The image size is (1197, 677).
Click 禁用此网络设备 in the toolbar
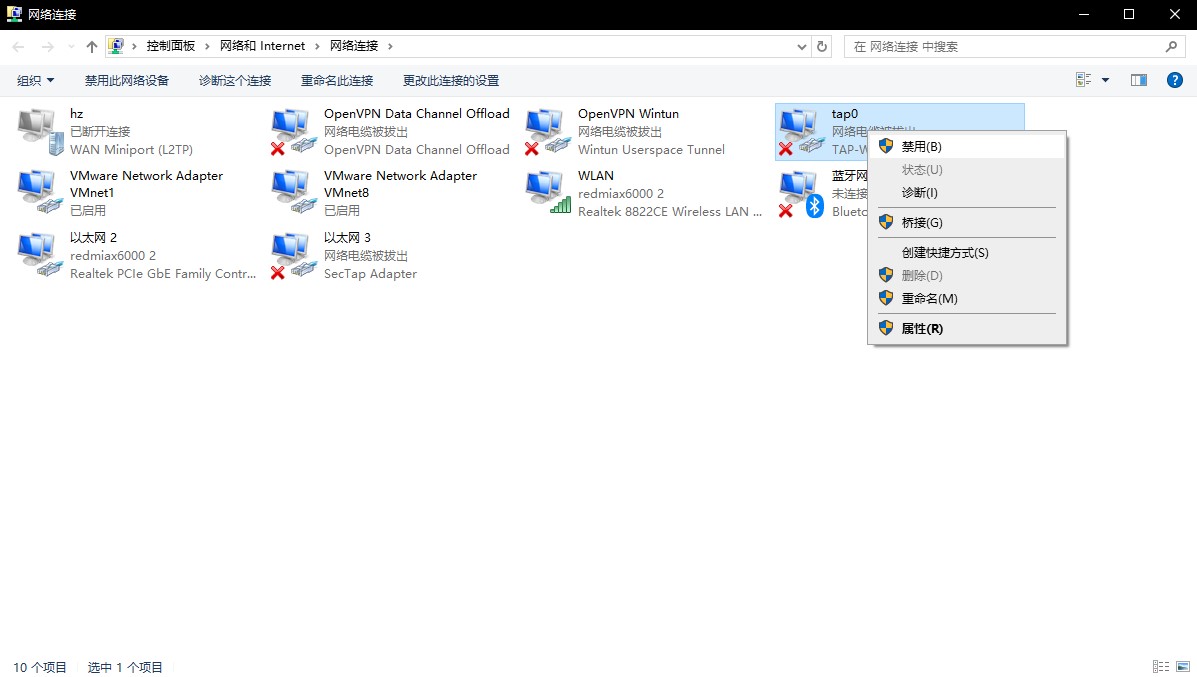tap(127, 80)
